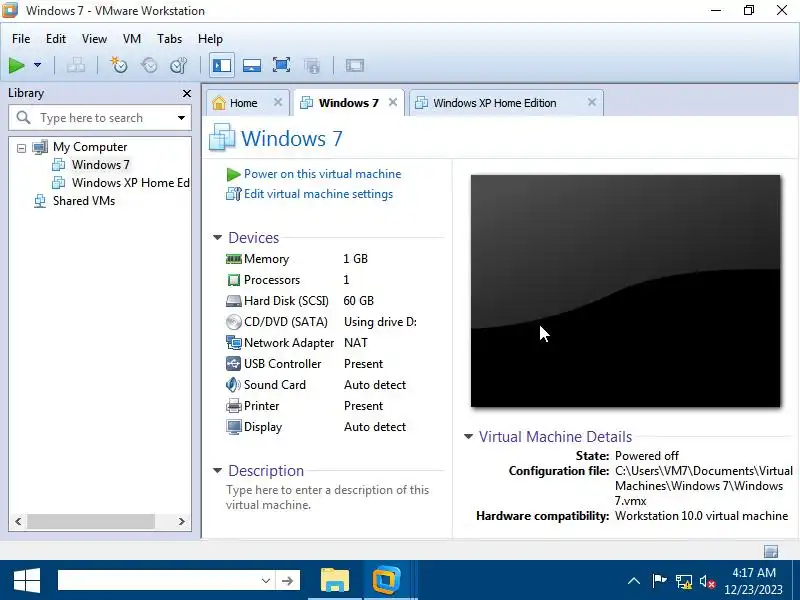Open the Windows Start button
This screenshot has height=600, width=800.
(x=27, y=581)
